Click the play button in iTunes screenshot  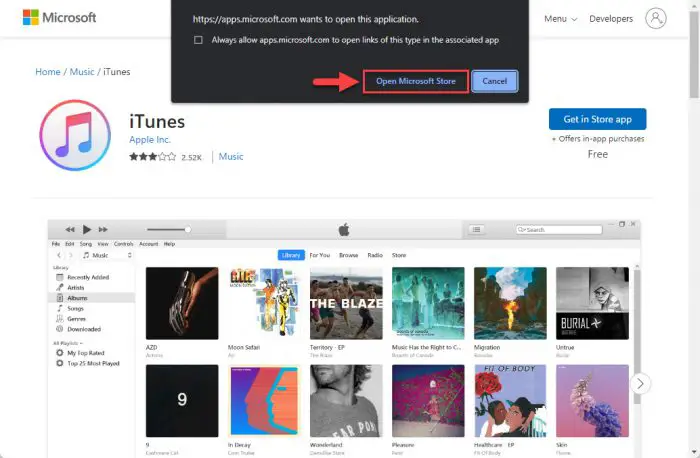pos(87,229)
